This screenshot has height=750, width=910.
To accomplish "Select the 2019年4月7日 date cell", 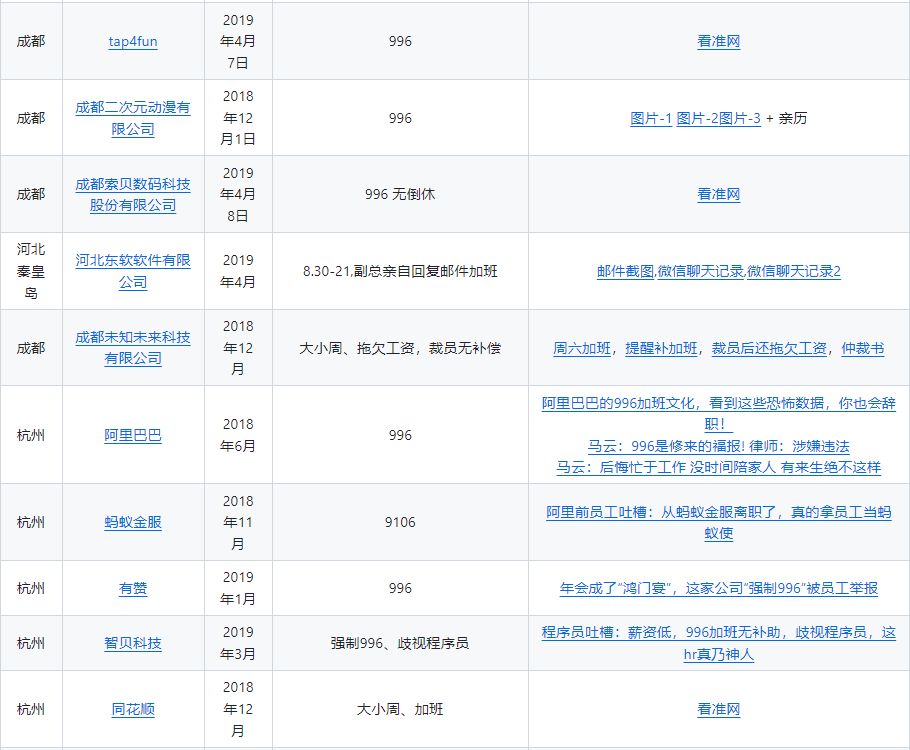I will click(x=238, y=42).
